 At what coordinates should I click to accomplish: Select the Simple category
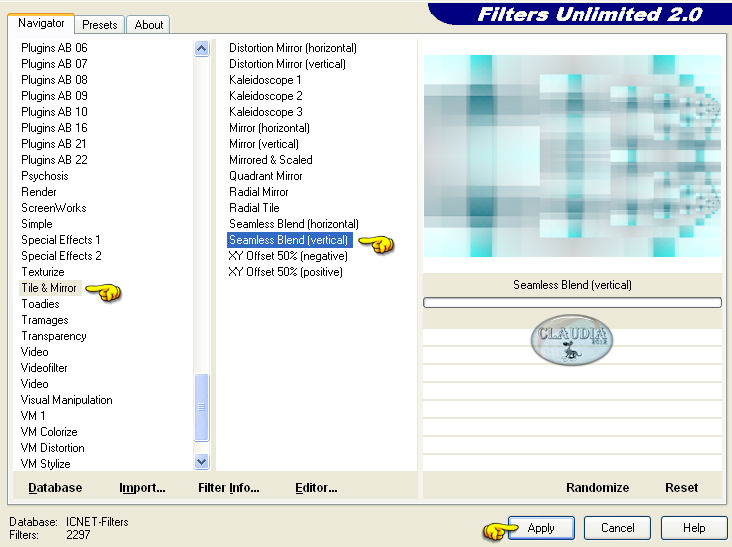coord(36,224)
